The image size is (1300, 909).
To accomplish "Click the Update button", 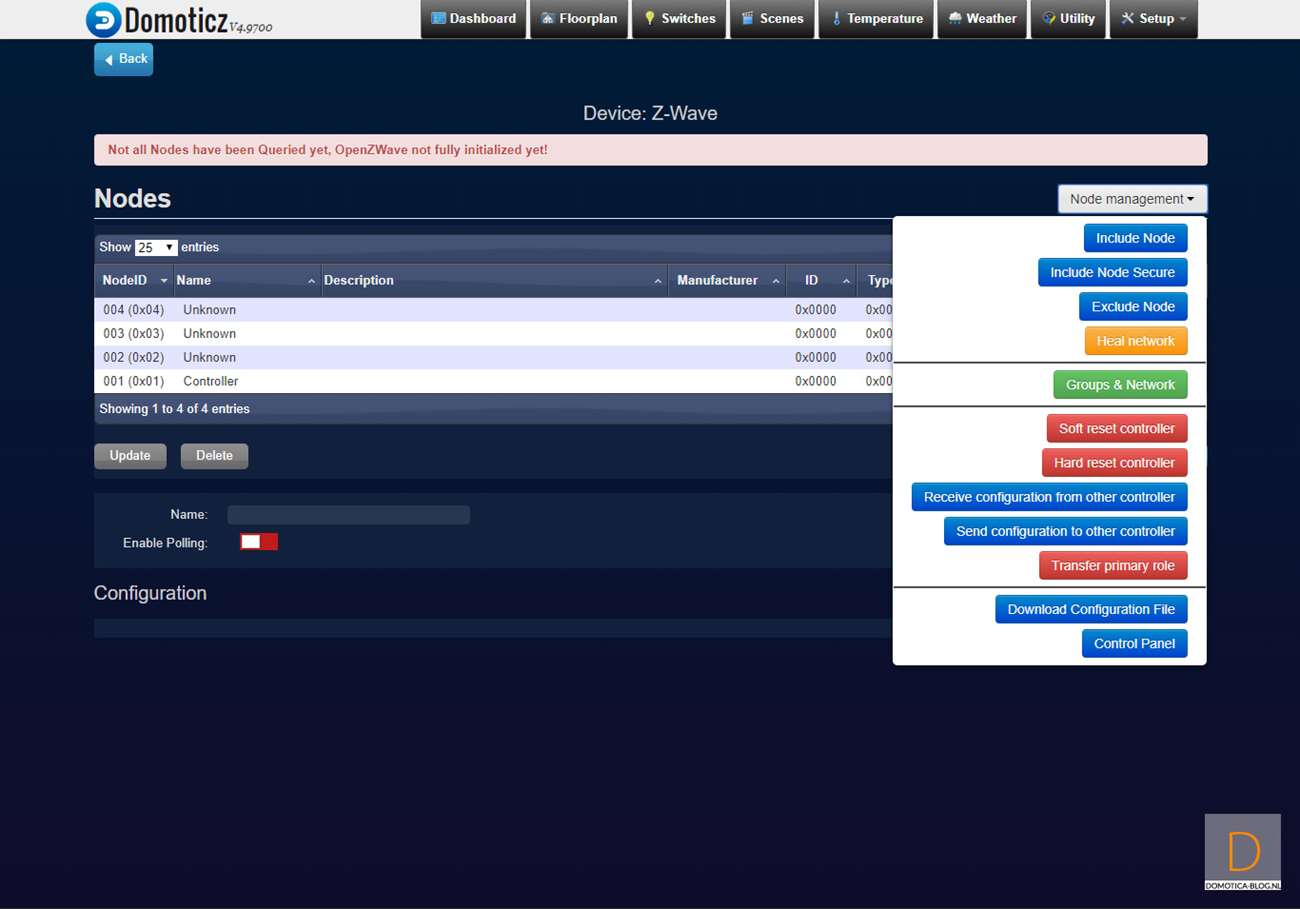I will click(130, 456).
